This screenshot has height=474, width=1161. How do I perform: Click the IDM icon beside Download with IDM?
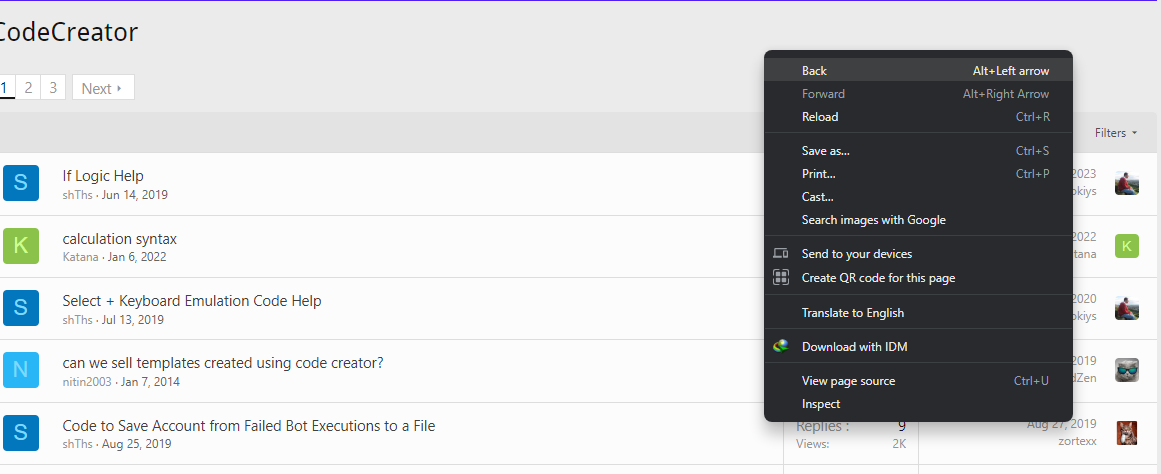(780, 347)
